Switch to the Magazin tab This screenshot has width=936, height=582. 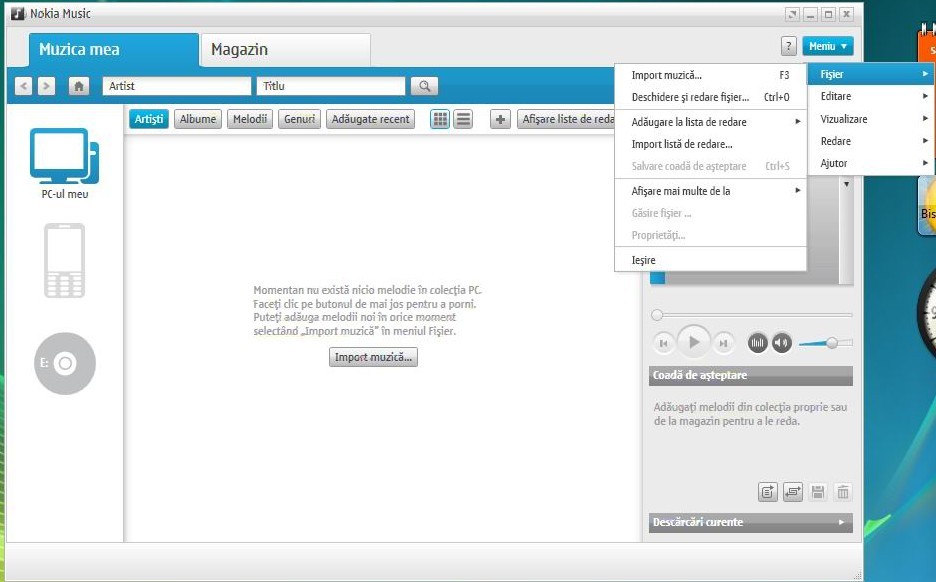(x=285, y=50)
